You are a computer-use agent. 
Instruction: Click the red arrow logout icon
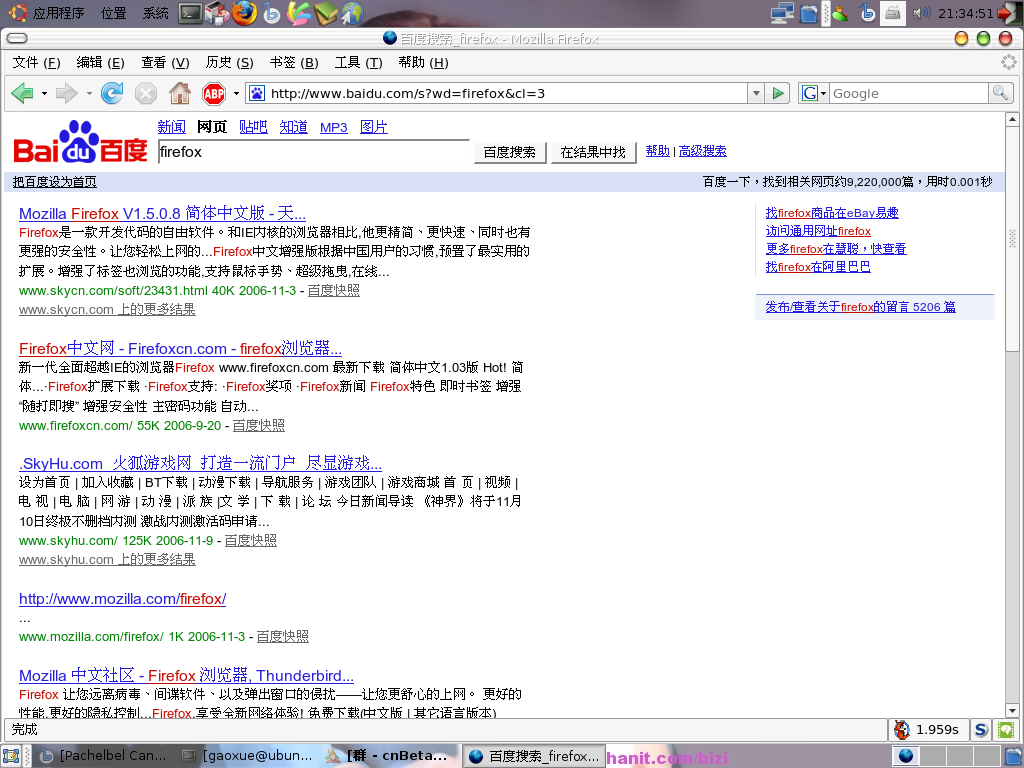1010,13
